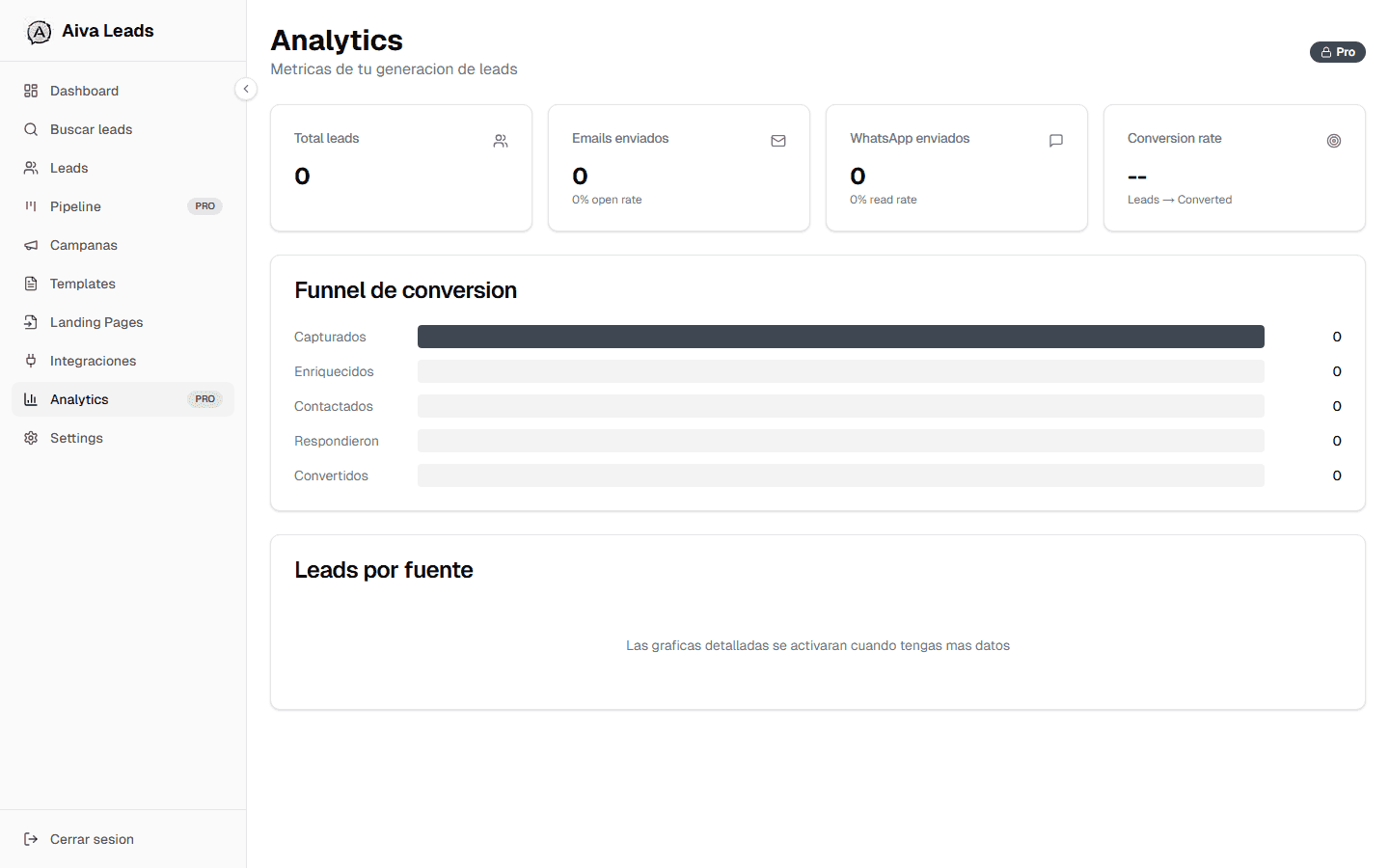This screenshot has width=1389, height=868.
Task: Click the Conversion rate card title
Action: pyautogui.click(x=1175, y=139)
